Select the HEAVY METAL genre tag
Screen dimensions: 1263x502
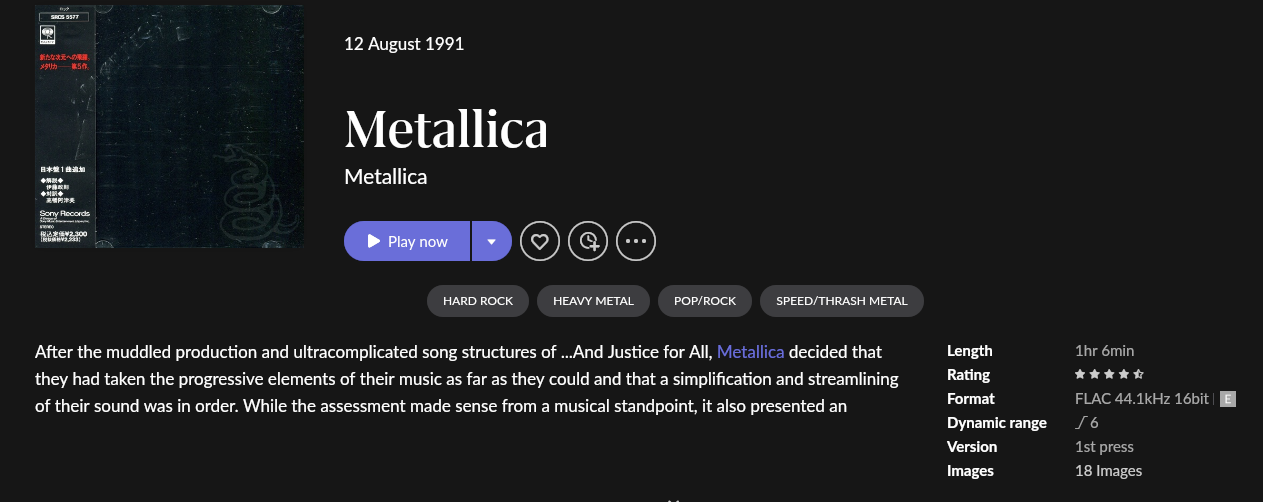click(593, 301)
